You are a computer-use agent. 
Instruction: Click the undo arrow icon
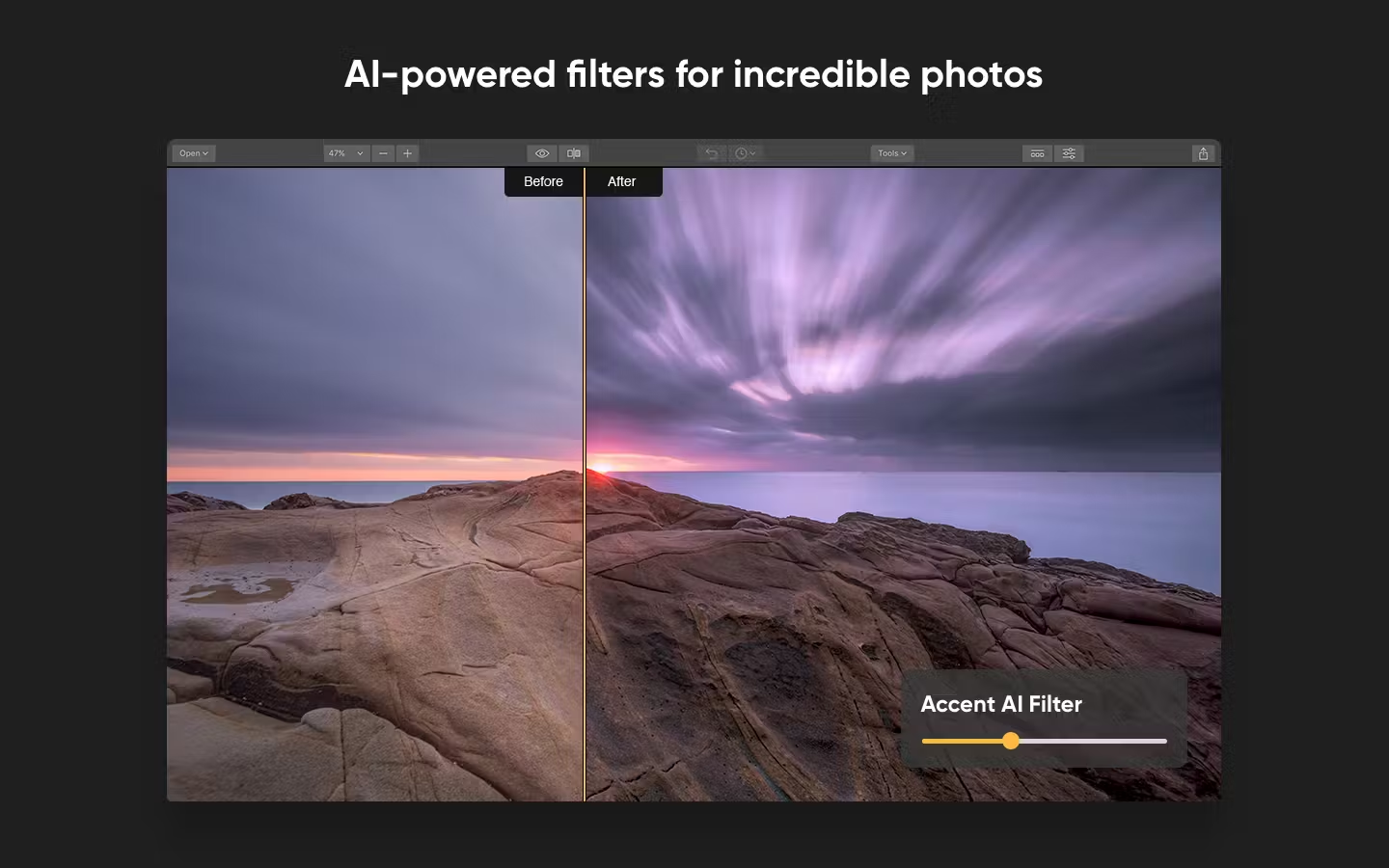click(712, 153)
